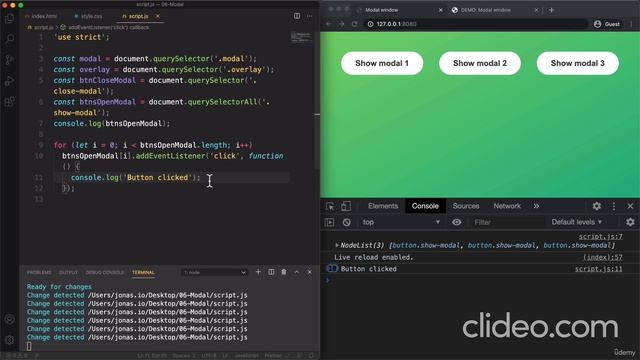This screenshot has width=640, height=360.
Task: Click the Show modal 1 button
Action: coord(382,63)
